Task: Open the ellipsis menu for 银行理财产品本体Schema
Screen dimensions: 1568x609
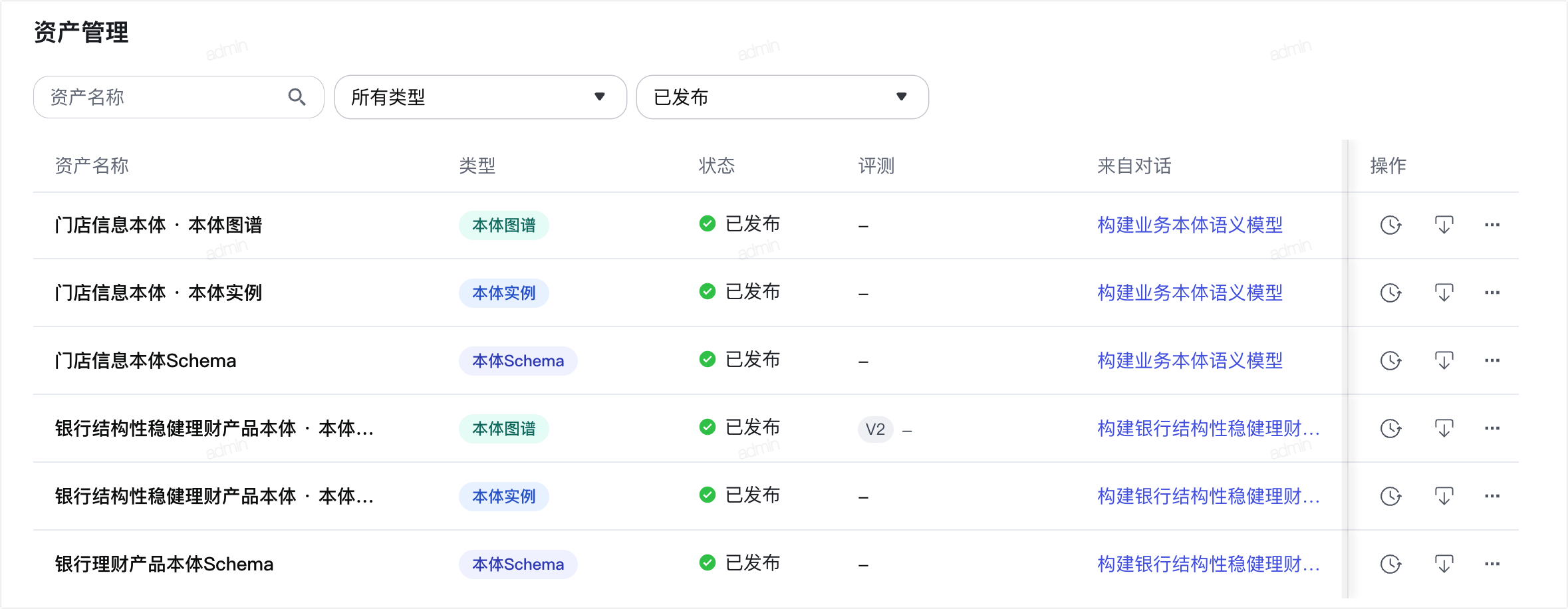Action: coord(1492,564)
